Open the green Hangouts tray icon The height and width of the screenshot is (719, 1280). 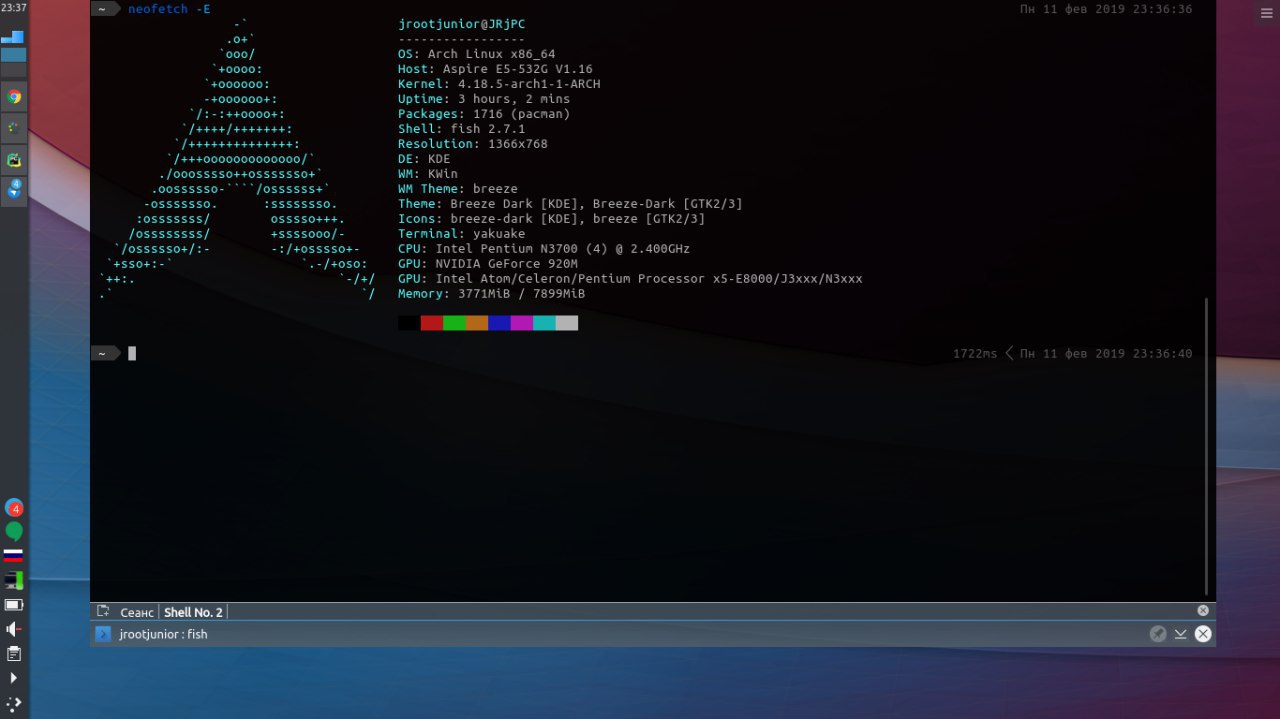(x=14, y=531)
